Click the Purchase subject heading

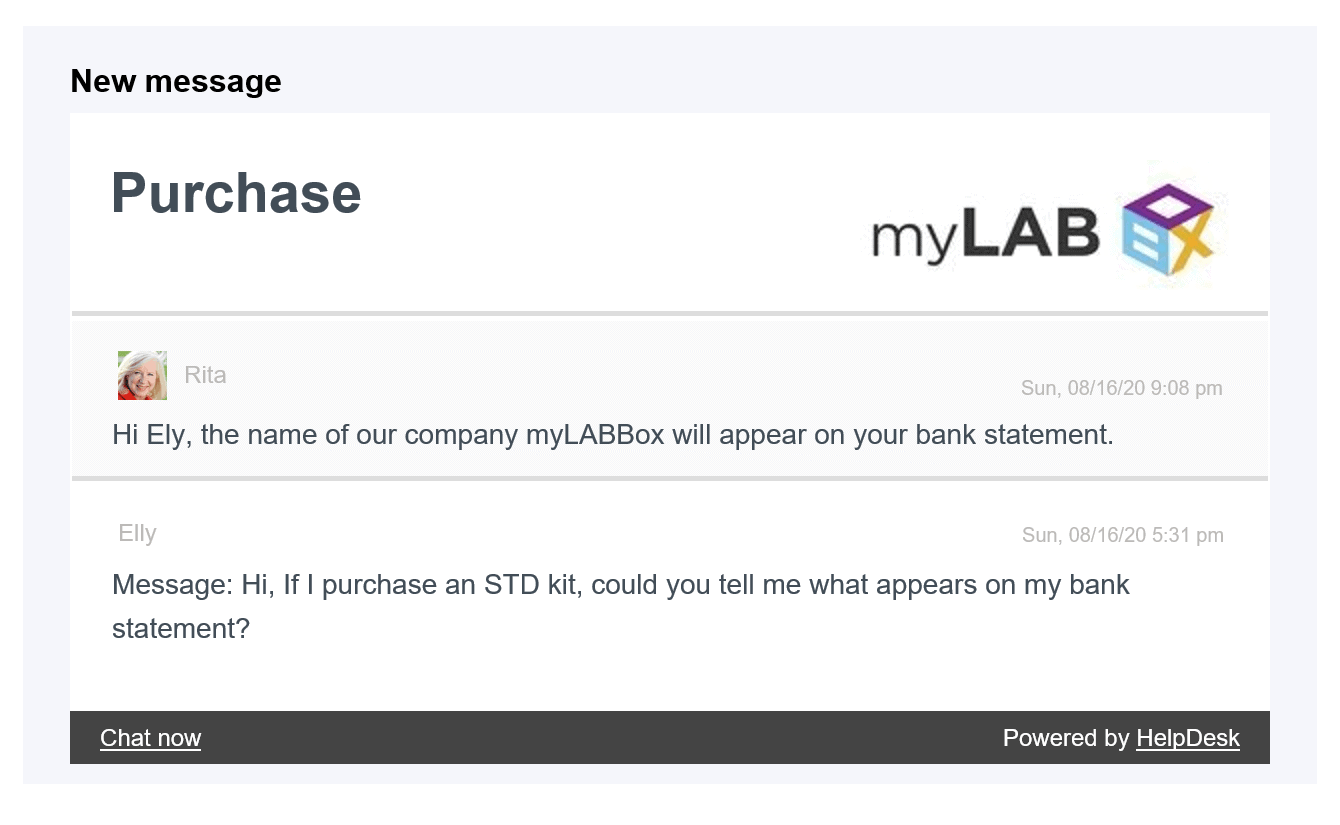pos(236,193)
